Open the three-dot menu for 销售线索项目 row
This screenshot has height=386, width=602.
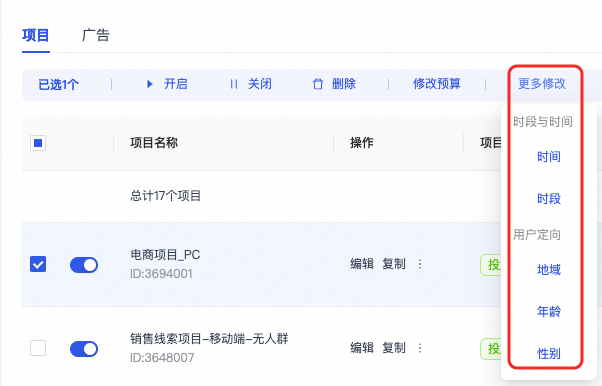(420, 348)
